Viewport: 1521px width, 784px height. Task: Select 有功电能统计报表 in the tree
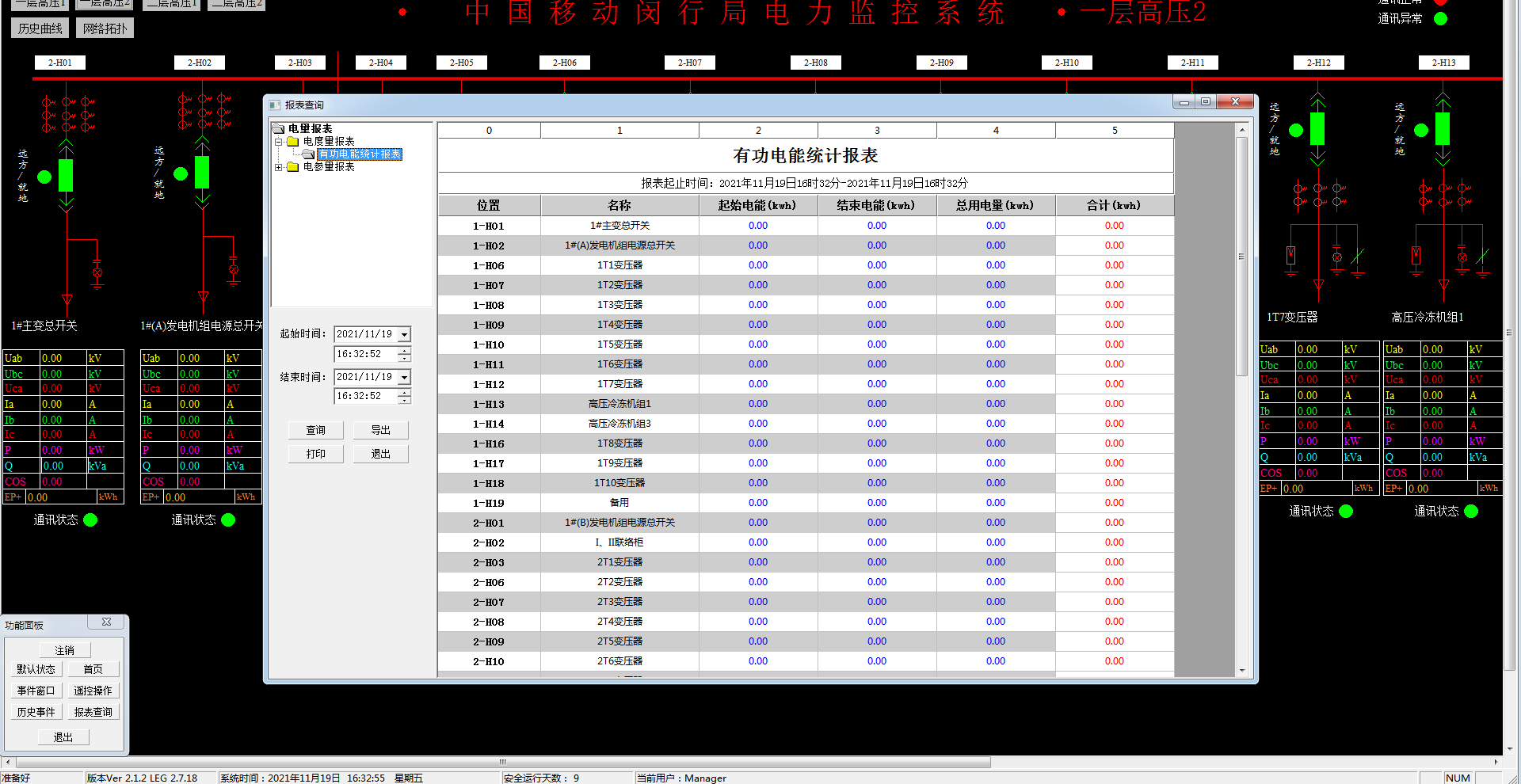click(360, 154)
